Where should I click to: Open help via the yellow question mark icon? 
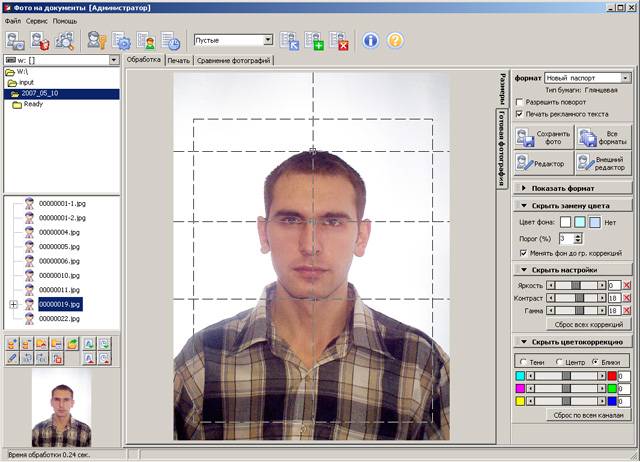coord(395,41)
